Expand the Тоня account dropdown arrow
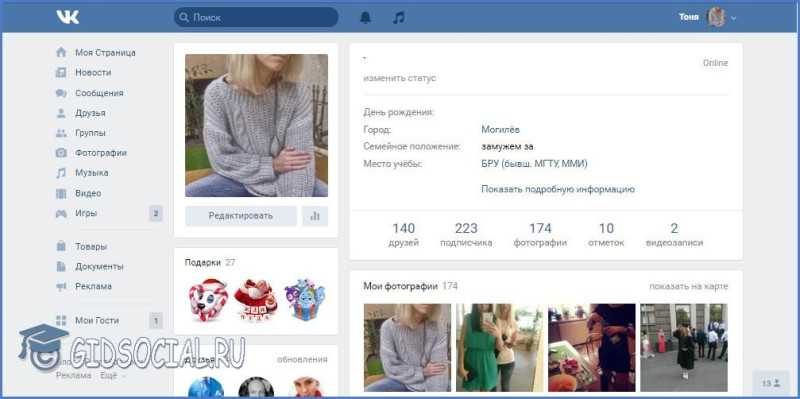Image resolution: width=800 pixels, height=399 pixels. (x=734, y=18)
